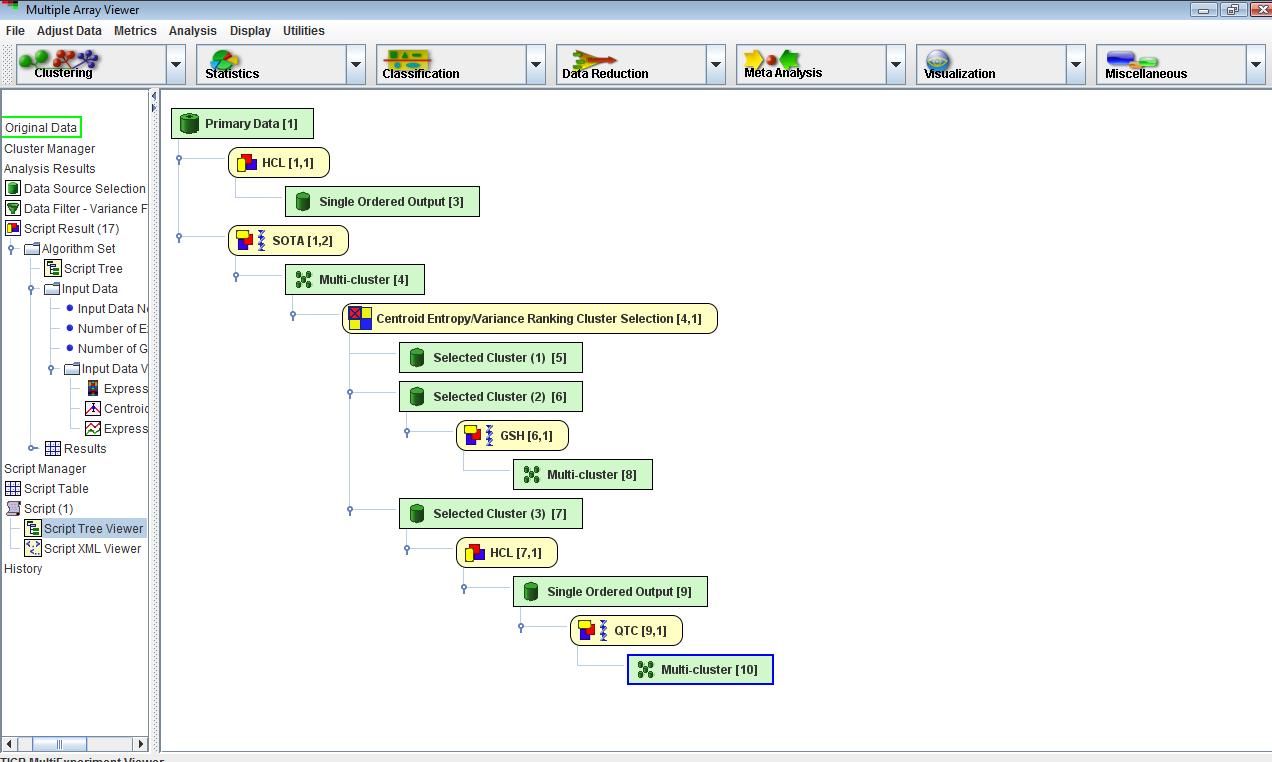
Task: Click the Cluster Manager entry
Action: pyautogui.click(x=50, y=149)
